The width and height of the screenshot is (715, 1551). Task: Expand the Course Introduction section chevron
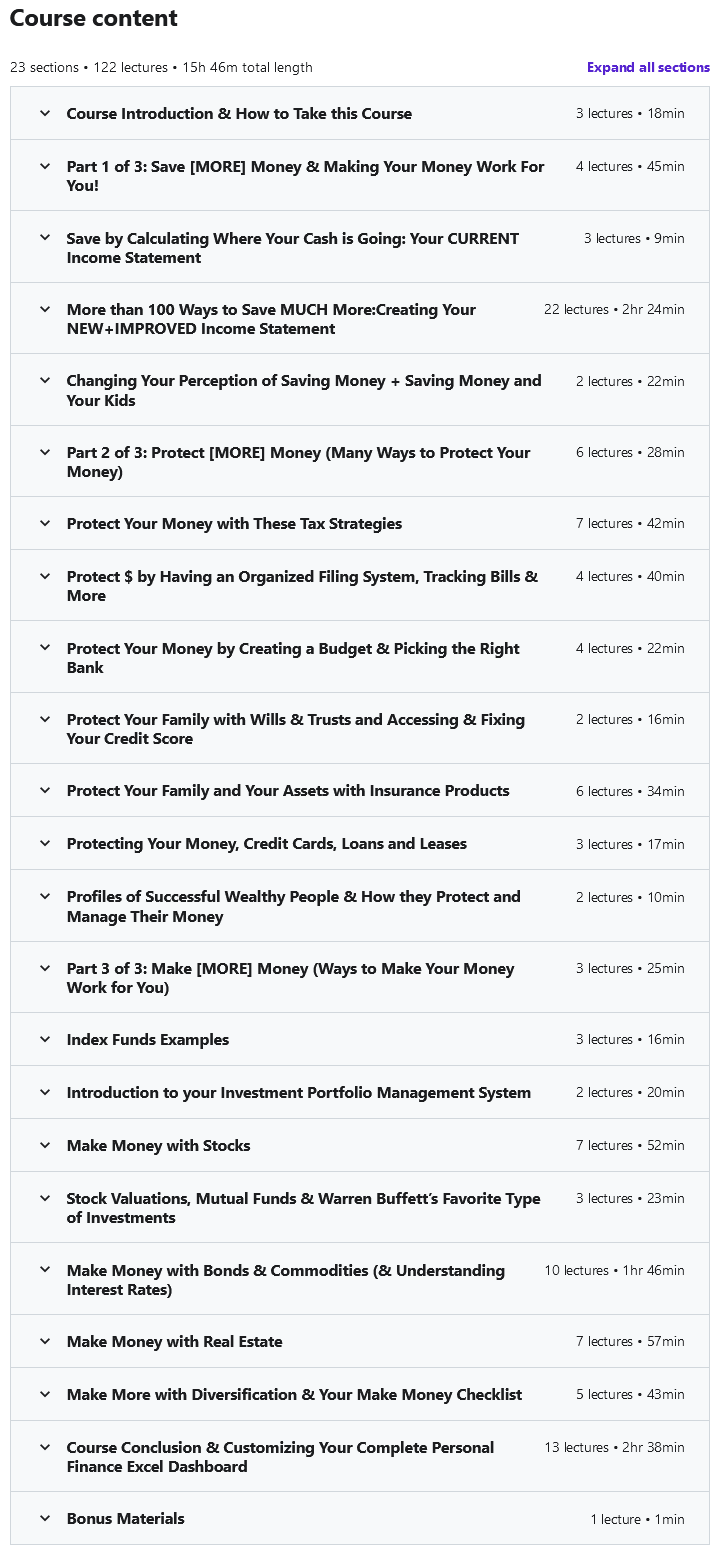(x=45, y=113)
